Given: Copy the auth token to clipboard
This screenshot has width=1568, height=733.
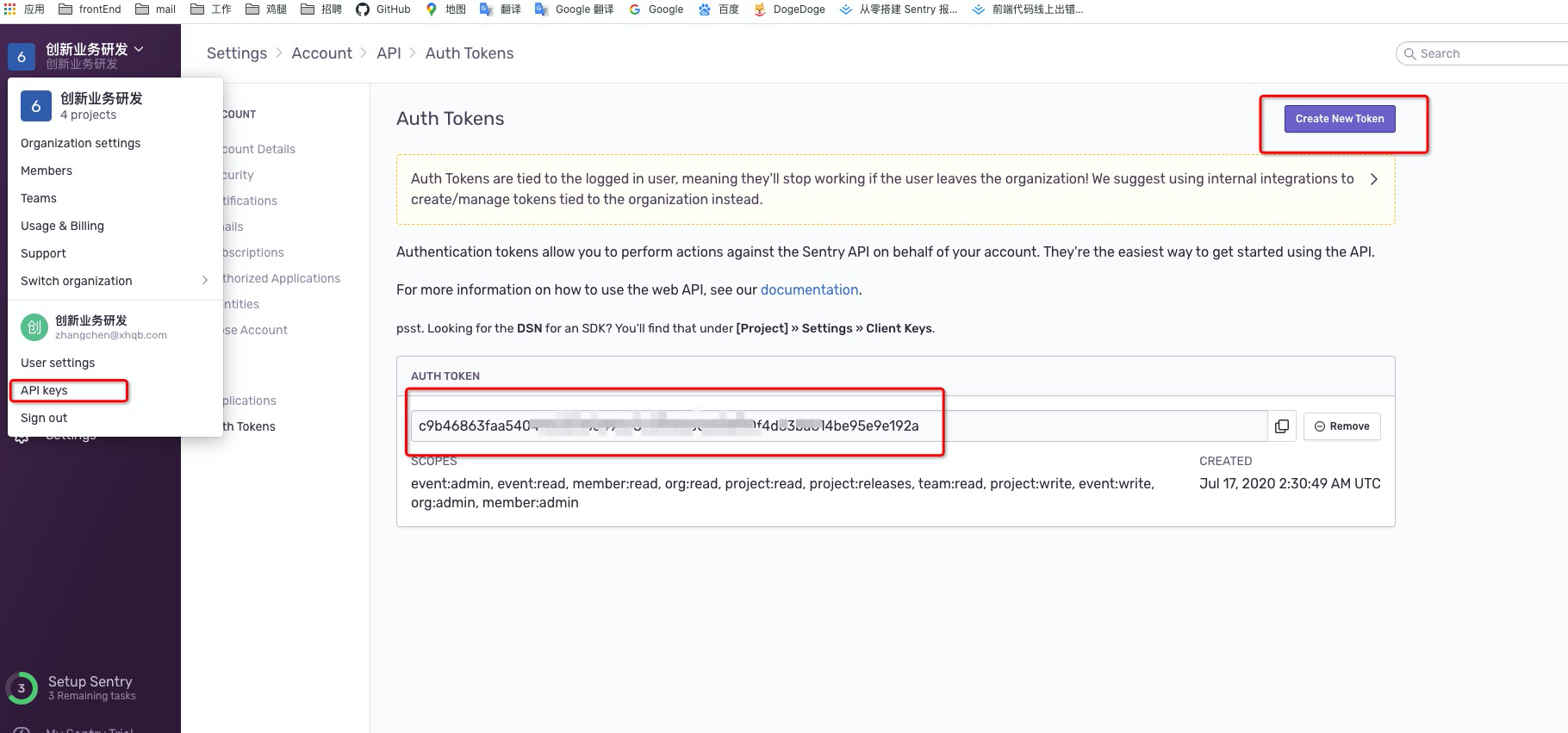Looking at the screenshot, I should [x=1281, y=426].
